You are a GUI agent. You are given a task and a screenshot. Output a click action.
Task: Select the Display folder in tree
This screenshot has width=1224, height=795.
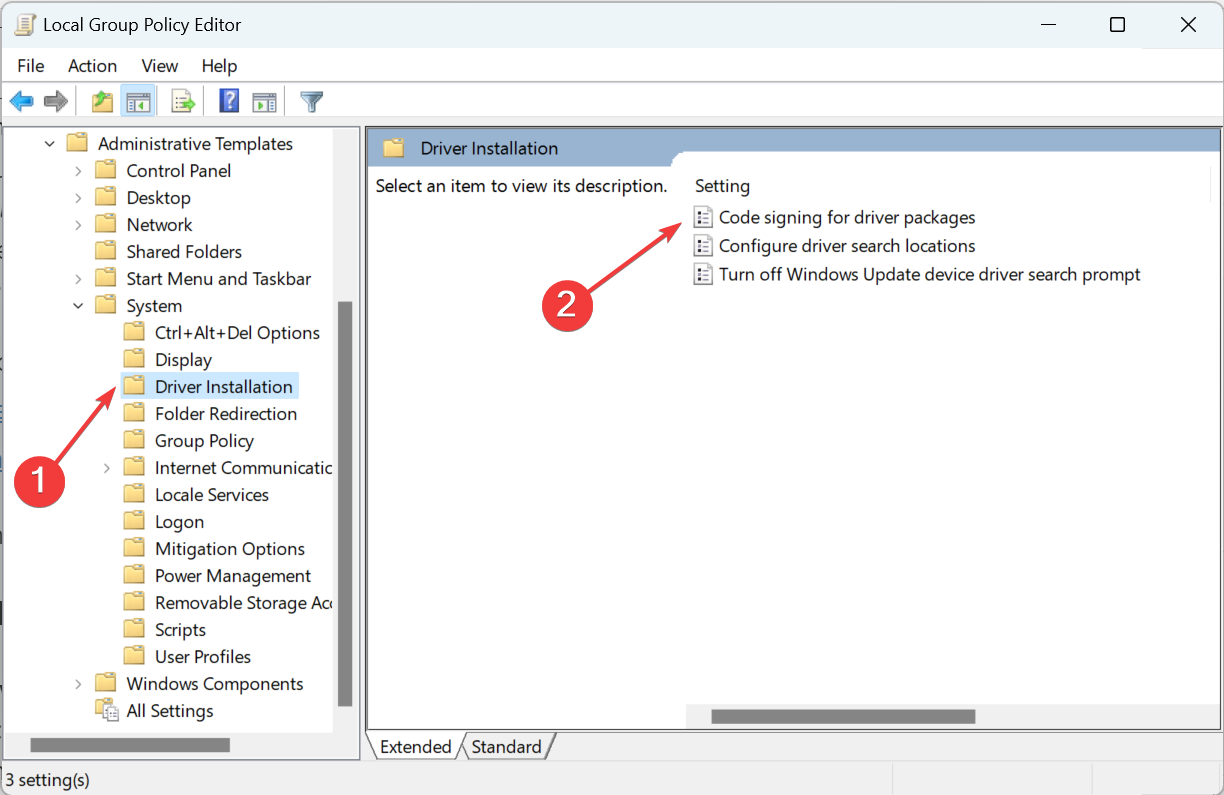point(183,359)
